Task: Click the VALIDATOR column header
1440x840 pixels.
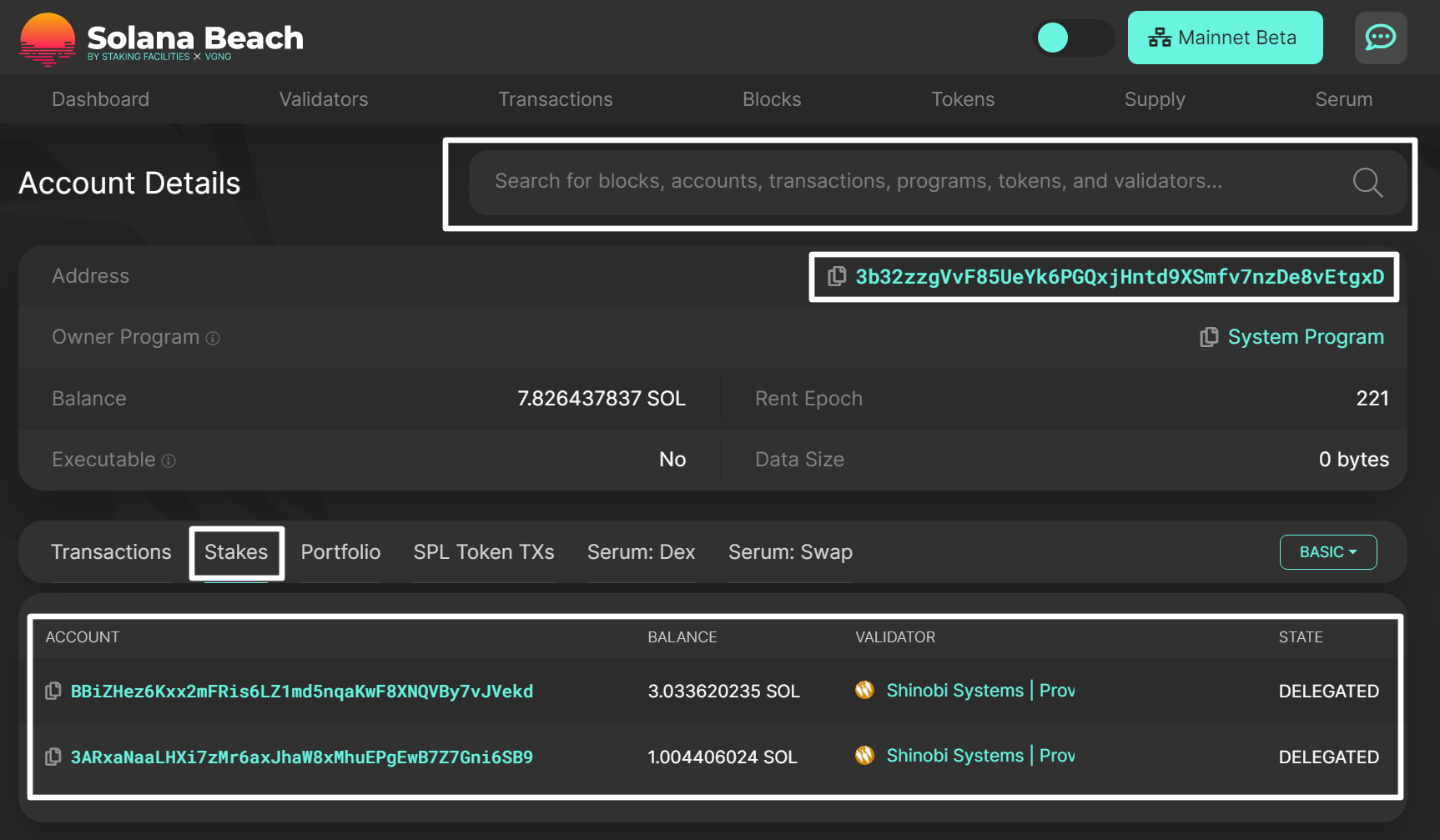Action: [895, 637]
